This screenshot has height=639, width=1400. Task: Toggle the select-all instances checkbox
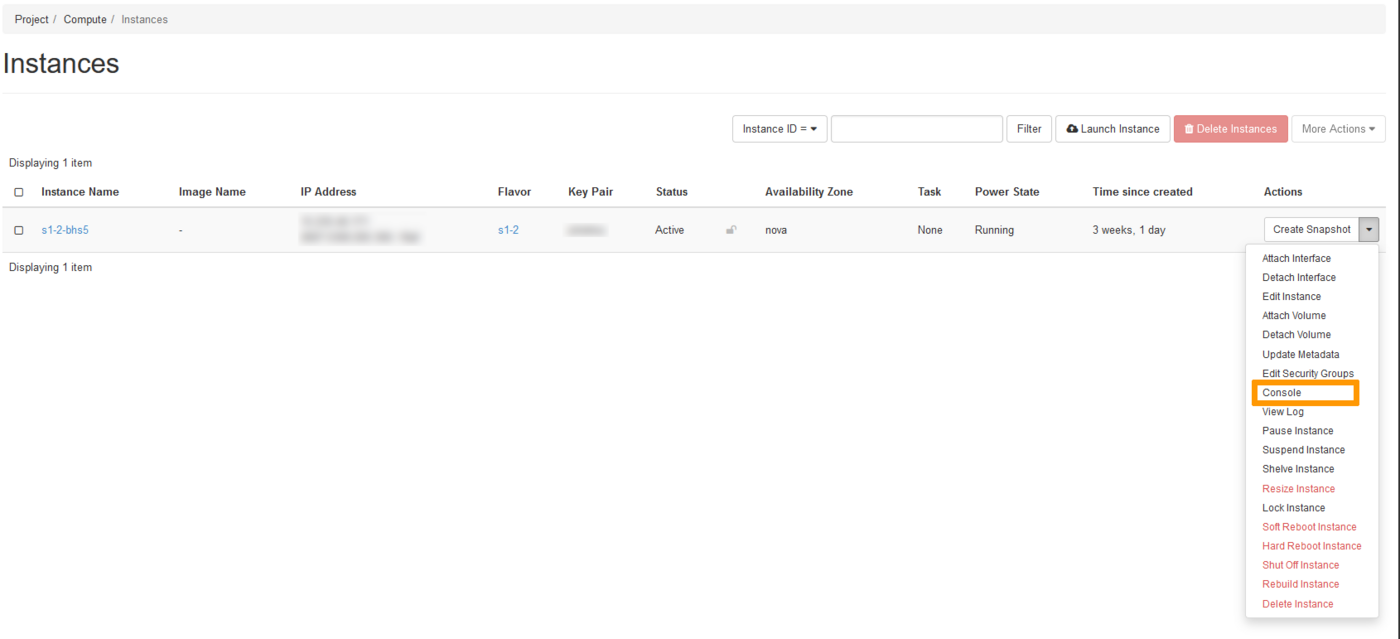pyautogui.click(x=19, y=192)
